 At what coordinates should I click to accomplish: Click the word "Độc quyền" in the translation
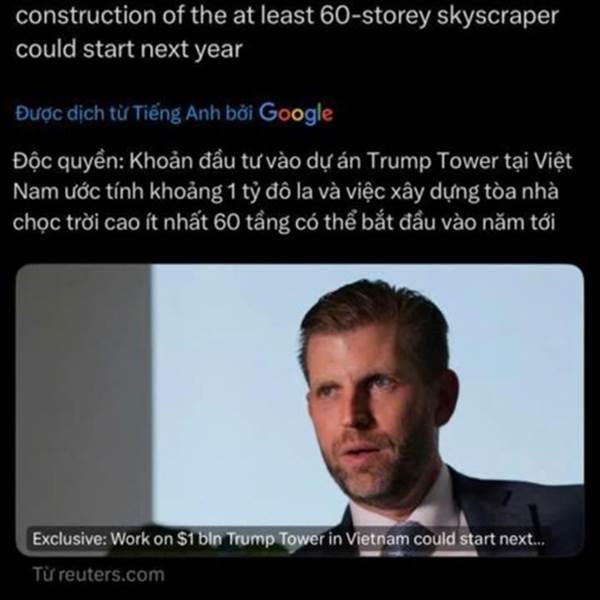click(x=67, y=161)
